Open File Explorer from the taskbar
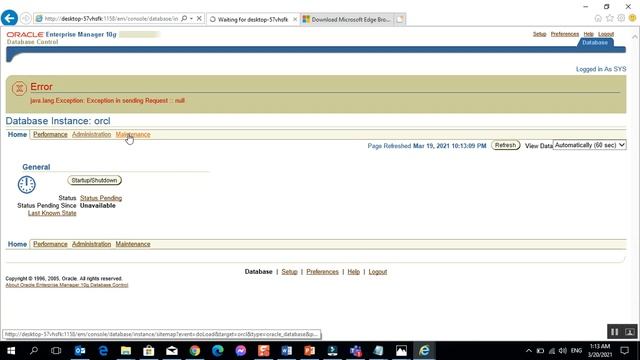The height and width of the screenshot is (360, 640). tap(126, 351)
